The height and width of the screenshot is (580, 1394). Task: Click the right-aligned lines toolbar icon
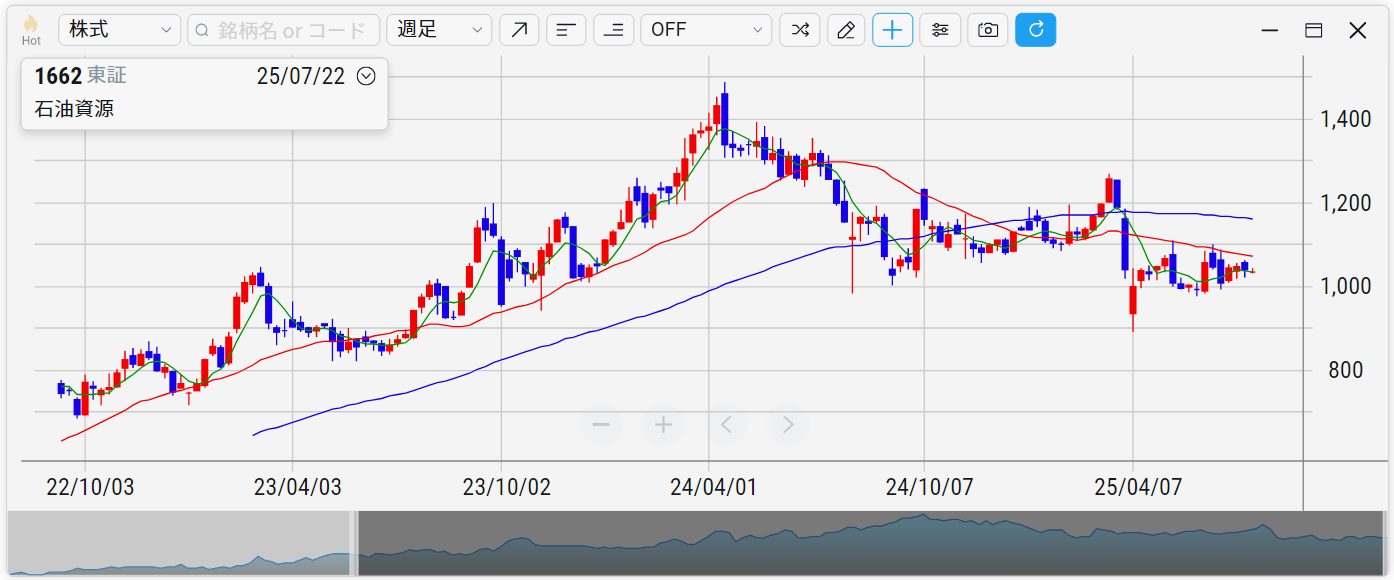(613, 30)
